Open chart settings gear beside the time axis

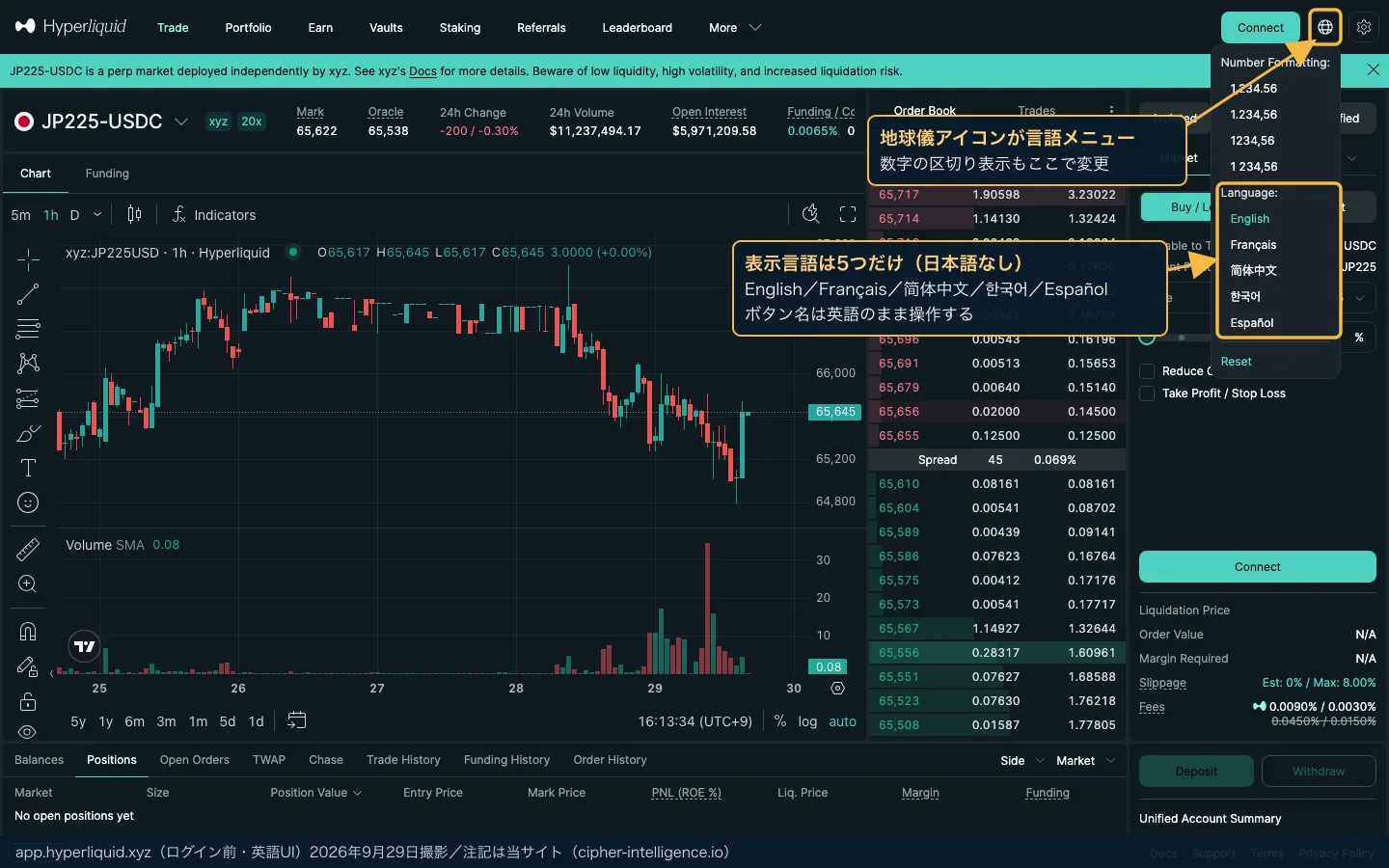[837, 689]
